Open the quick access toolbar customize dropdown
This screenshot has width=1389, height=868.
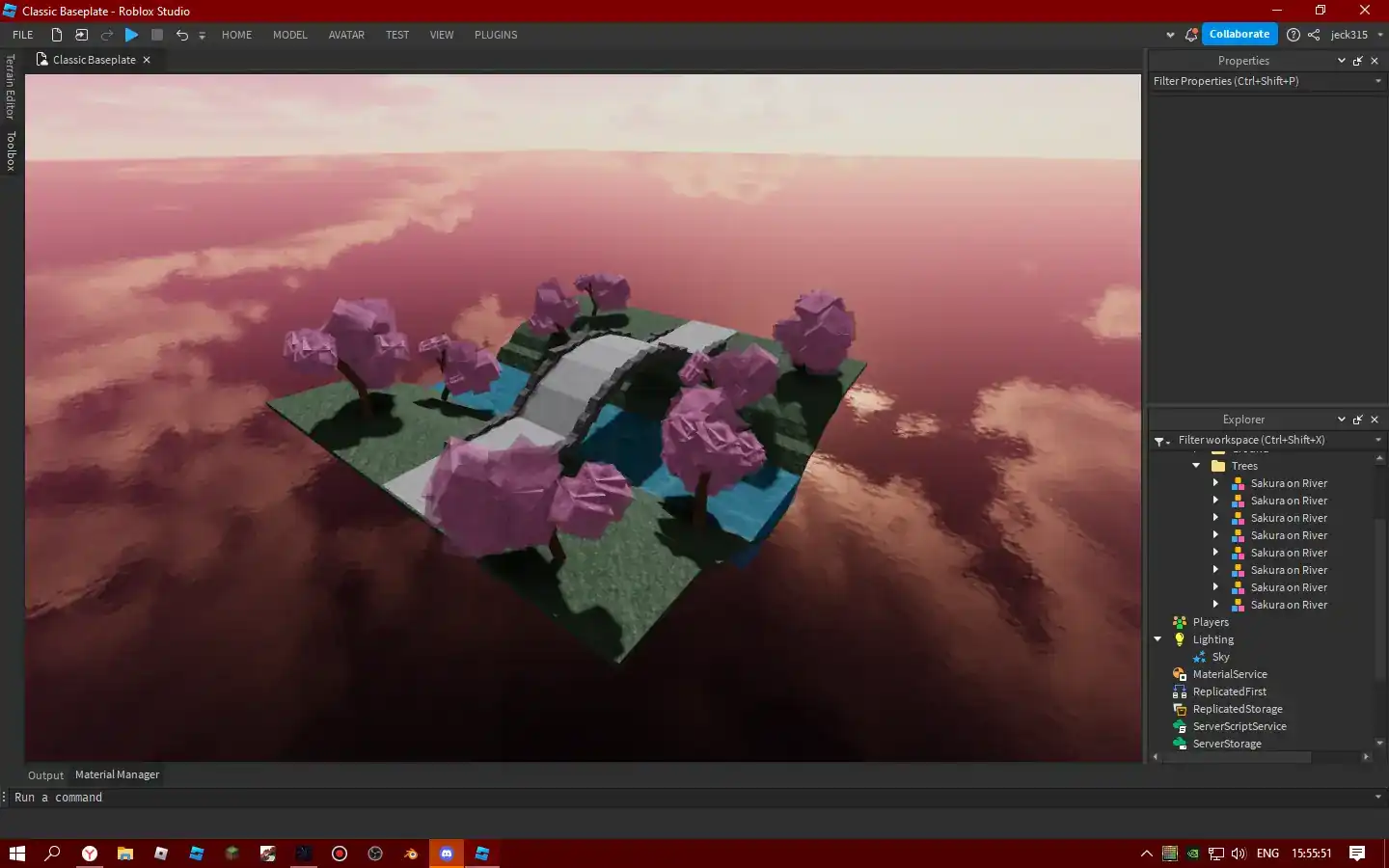(x=203, y=36)
